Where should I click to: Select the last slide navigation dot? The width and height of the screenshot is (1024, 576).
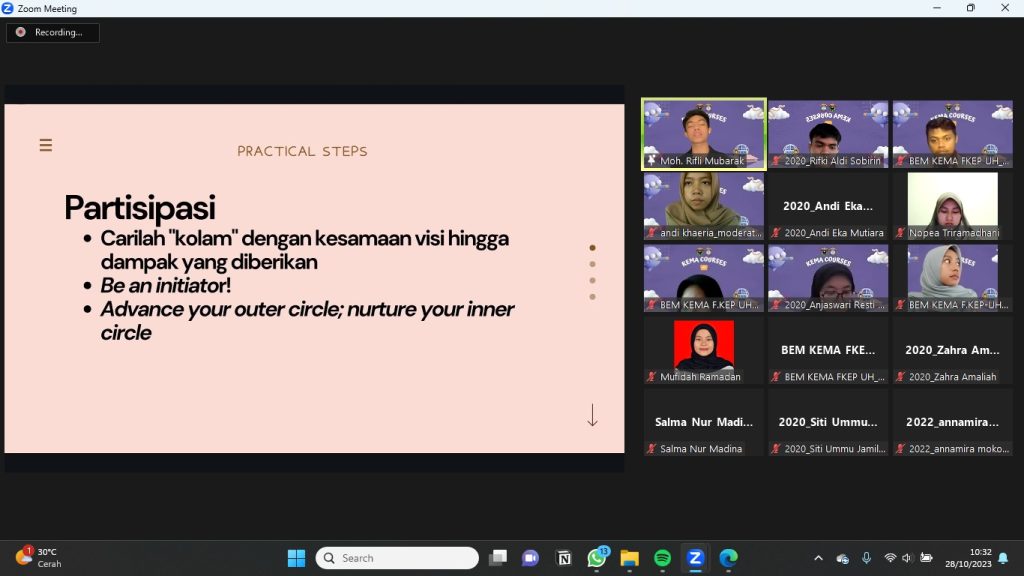(x=592, y=296)
